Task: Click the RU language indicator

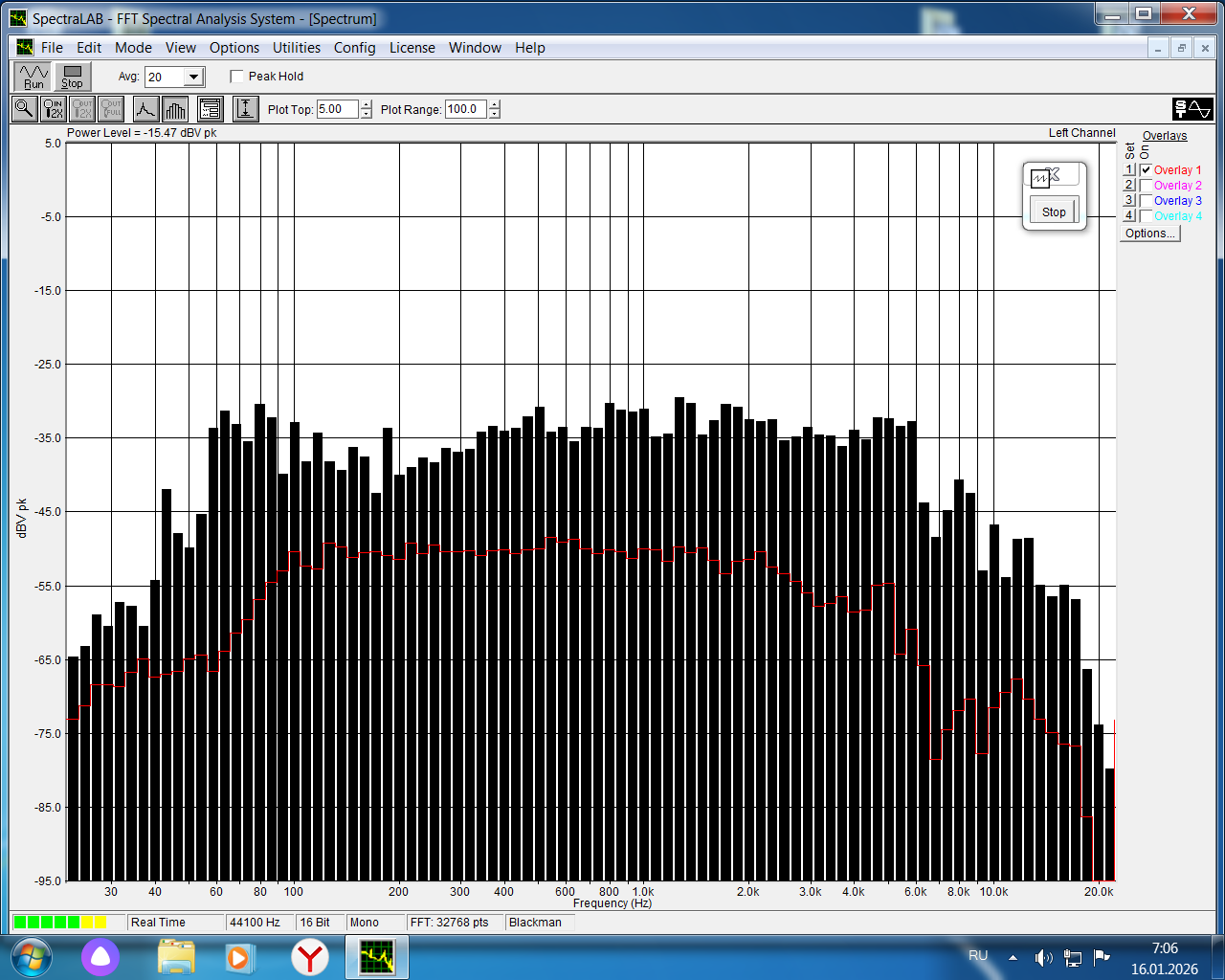Action: point(978,956)
